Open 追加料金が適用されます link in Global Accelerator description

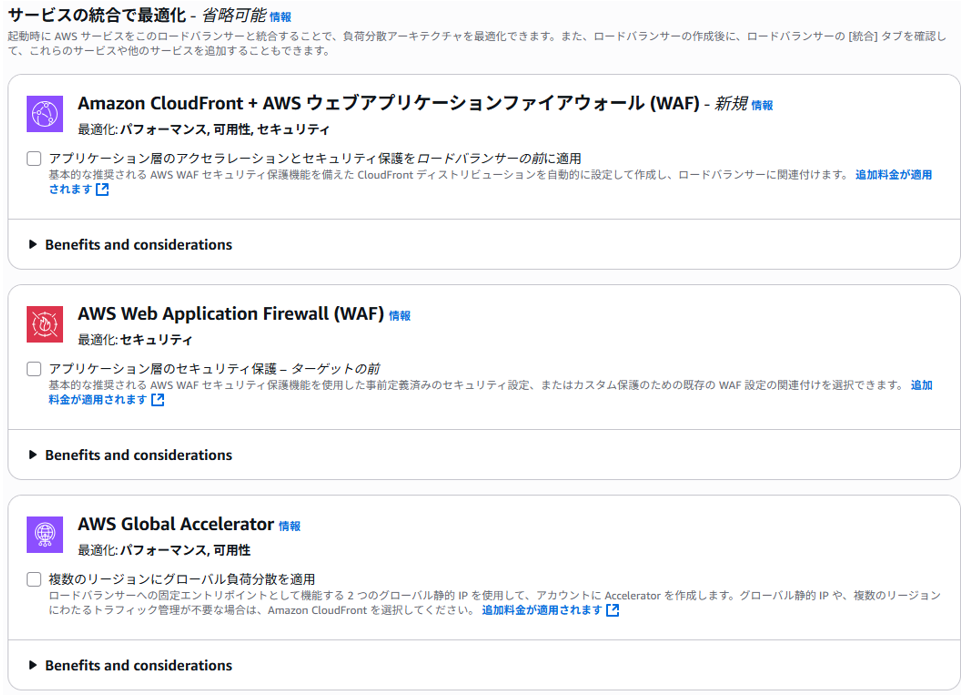[x=550, y=610]
